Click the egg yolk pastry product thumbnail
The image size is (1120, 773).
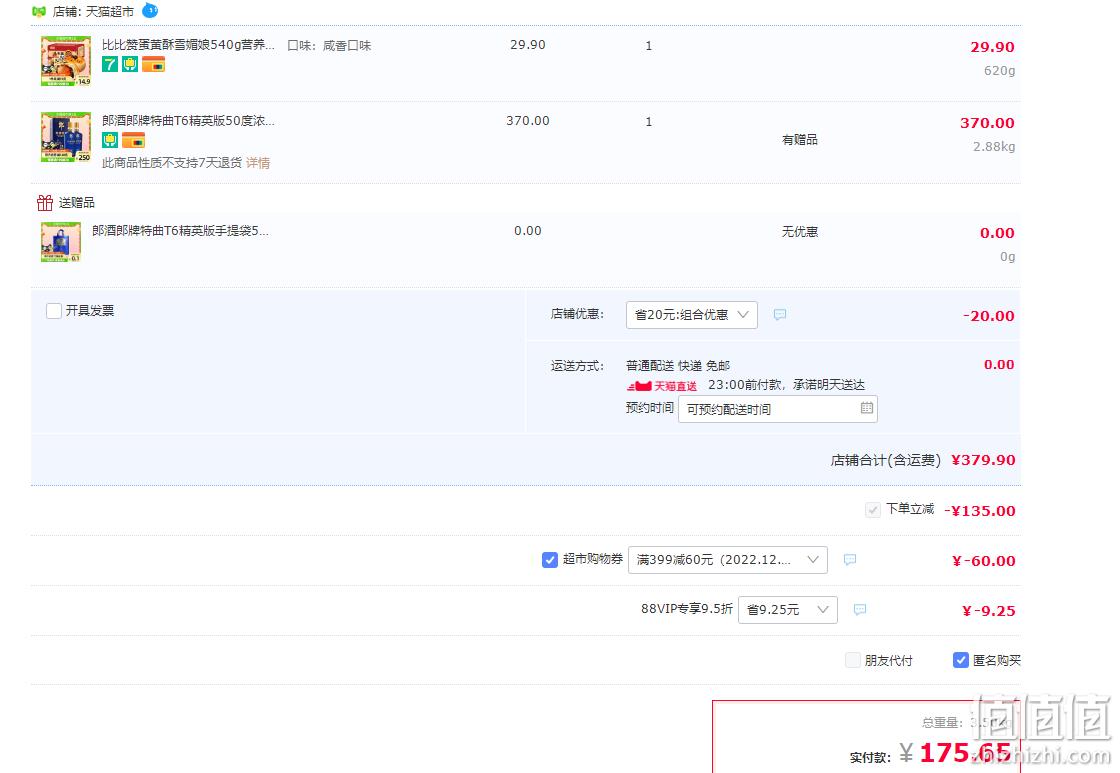(66, 61)
